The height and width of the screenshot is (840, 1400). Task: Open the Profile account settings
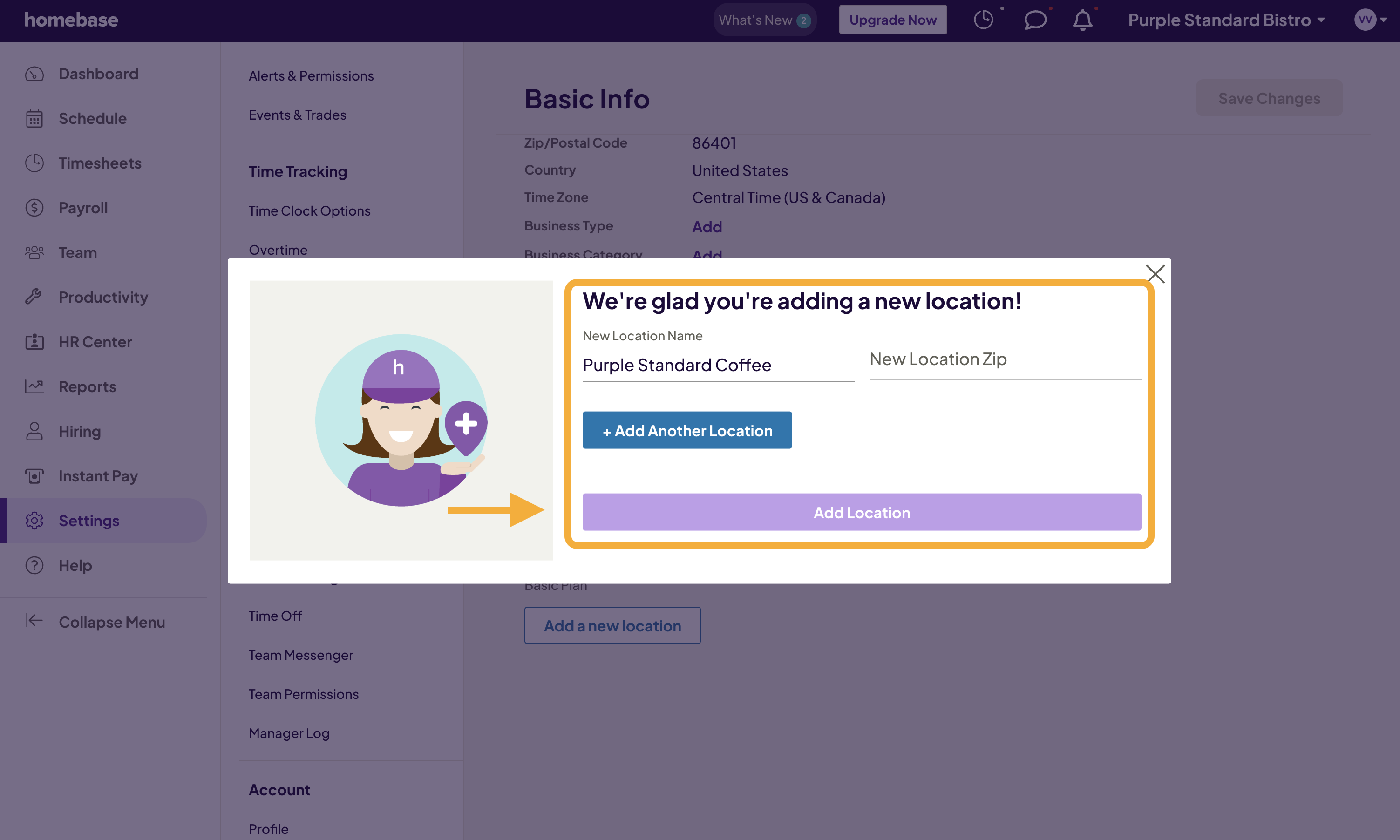click(268, 829)
